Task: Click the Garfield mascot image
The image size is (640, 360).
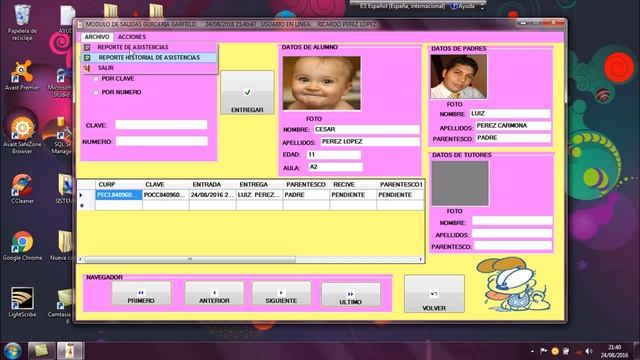Action: click(514, 284)
